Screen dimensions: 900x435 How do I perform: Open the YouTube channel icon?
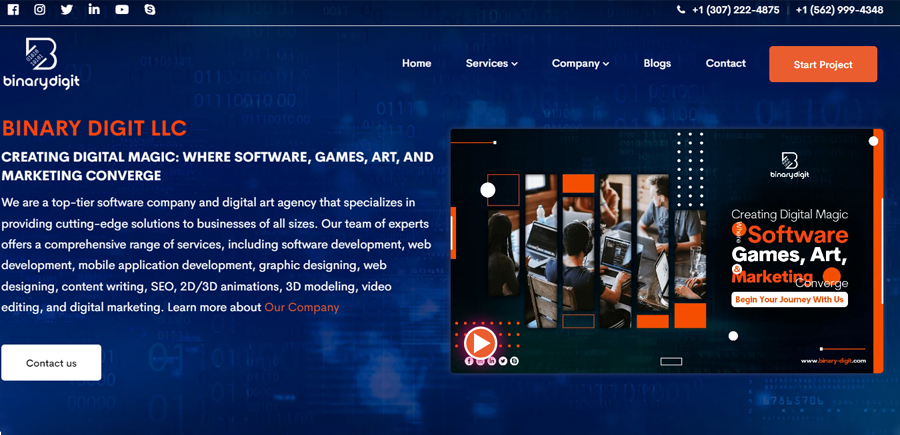click(x=122, y=10)
